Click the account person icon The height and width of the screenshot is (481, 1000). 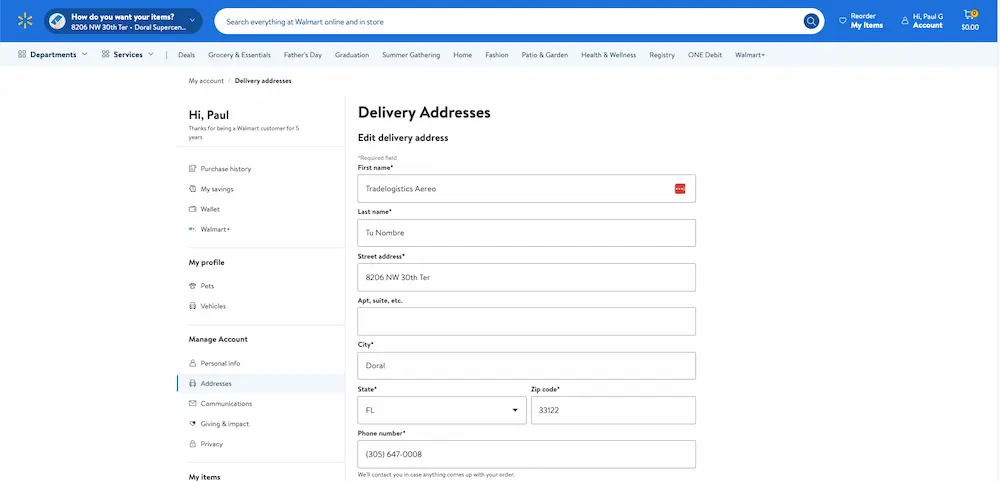point(904,21)
